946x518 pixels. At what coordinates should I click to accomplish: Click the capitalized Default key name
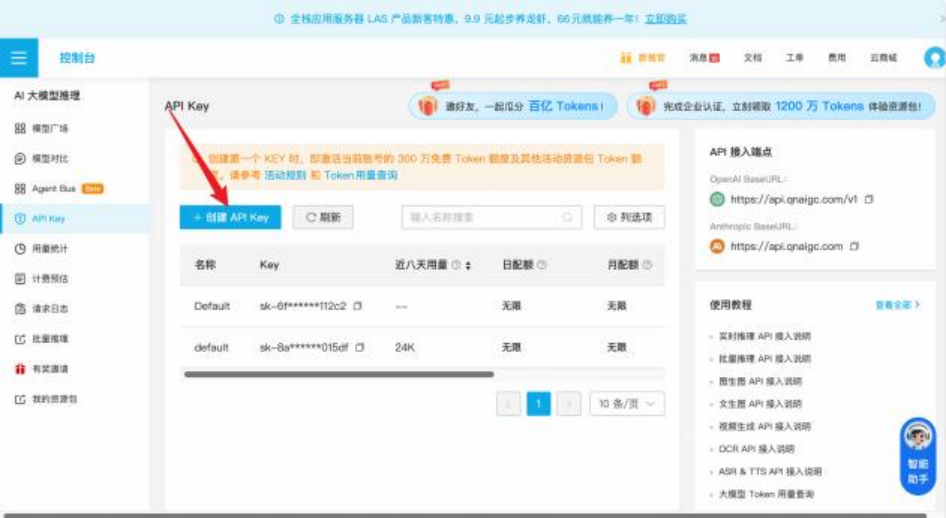[x=212, y=306]
